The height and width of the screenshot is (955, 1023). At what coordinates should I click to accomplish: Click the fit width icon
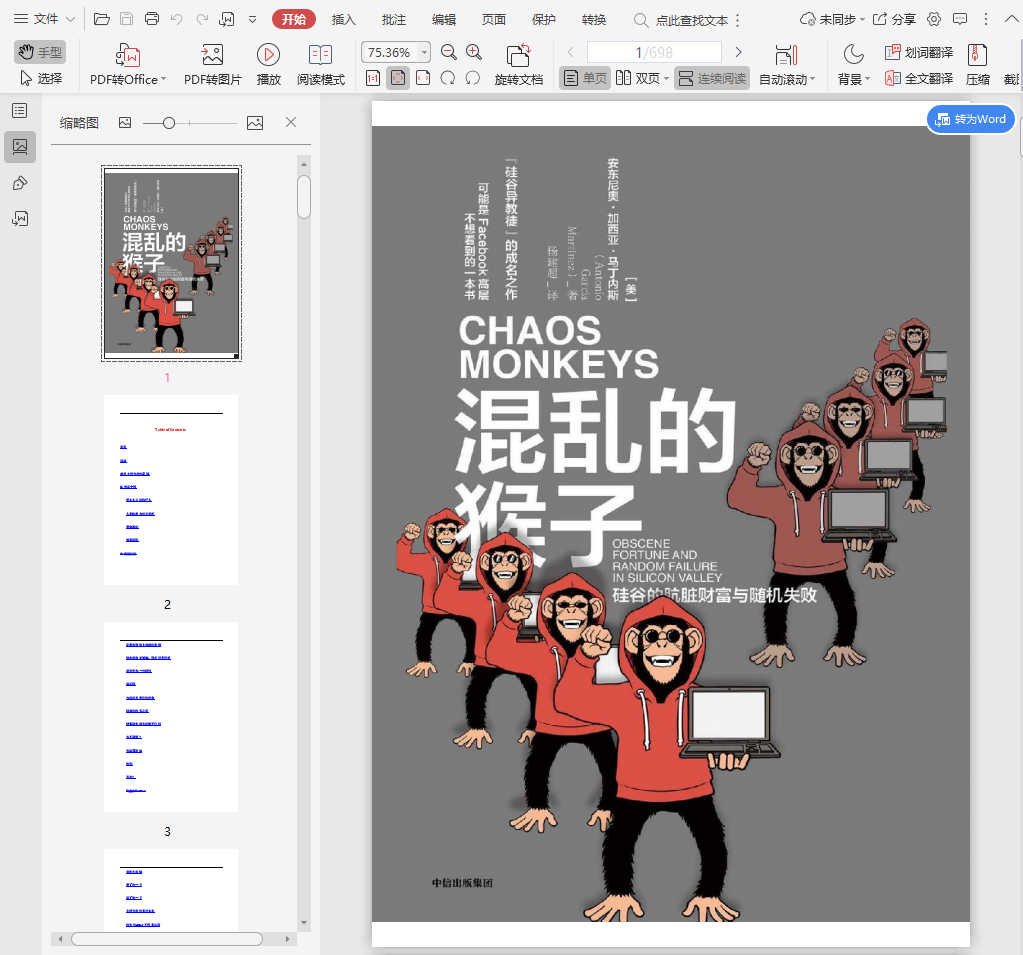click(x=423, y=78)
